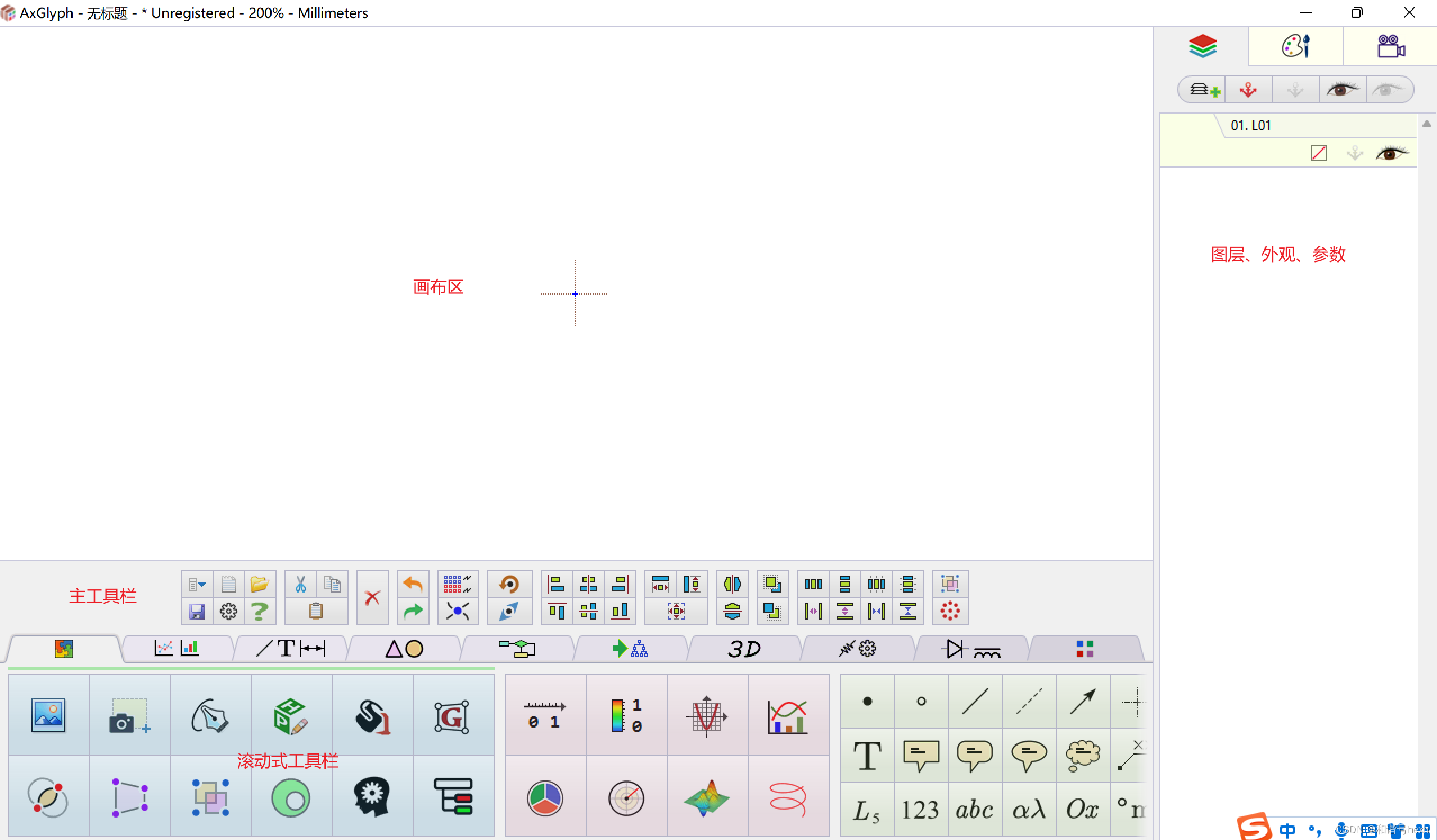The height and width of the screenshot is (840, 1437).
Task: Add a new layer with the plus button
Action: (1204, 89)
